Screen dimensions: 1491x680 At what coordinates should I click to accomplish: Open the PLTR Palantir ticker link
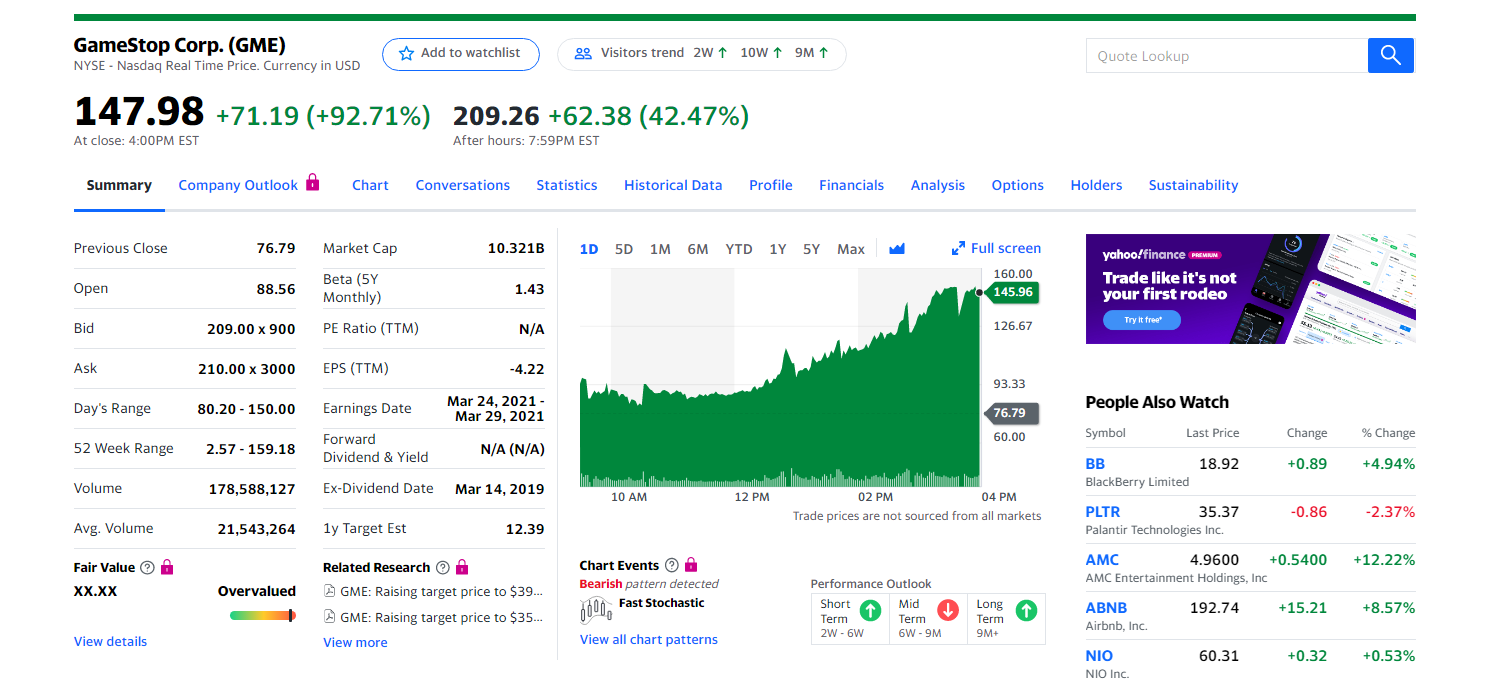(x=1103, y=512)
